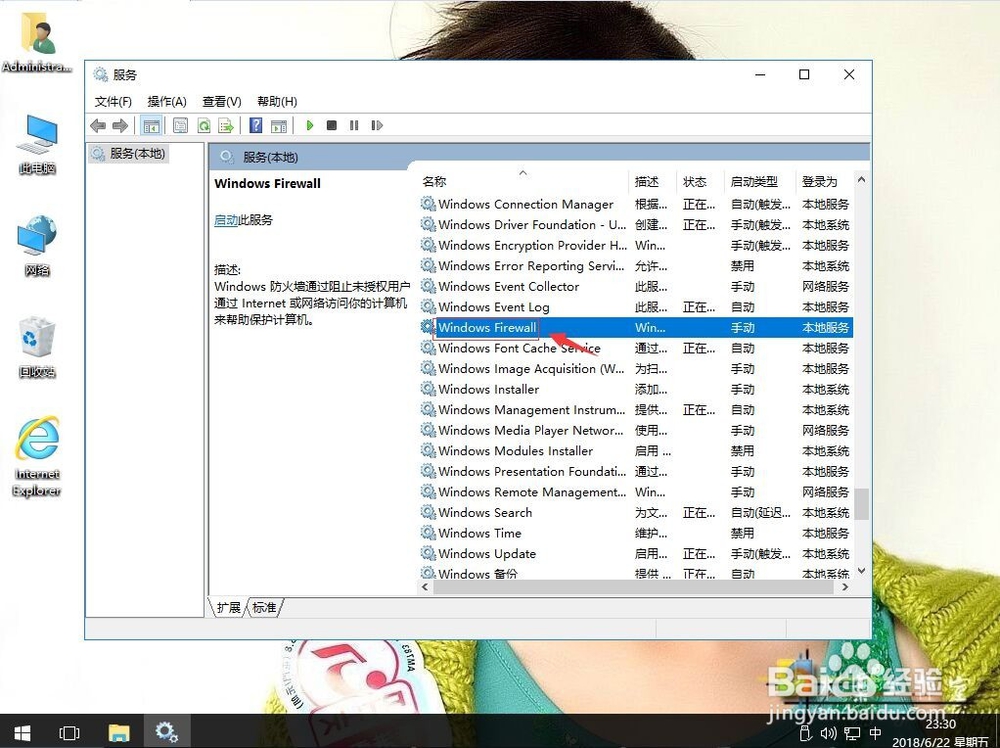Open properties of the selected service
Viewport: 1000px width, 748px height.
coord(181,125)
